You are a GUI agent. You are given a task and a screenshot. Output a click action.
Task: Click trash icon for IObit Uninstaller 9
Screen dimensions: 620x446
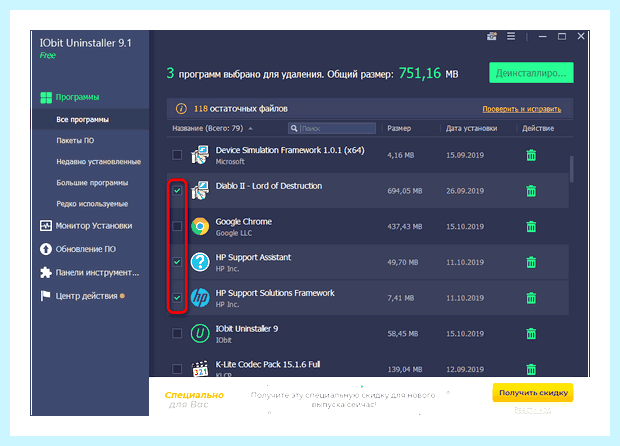coord(531,334)
